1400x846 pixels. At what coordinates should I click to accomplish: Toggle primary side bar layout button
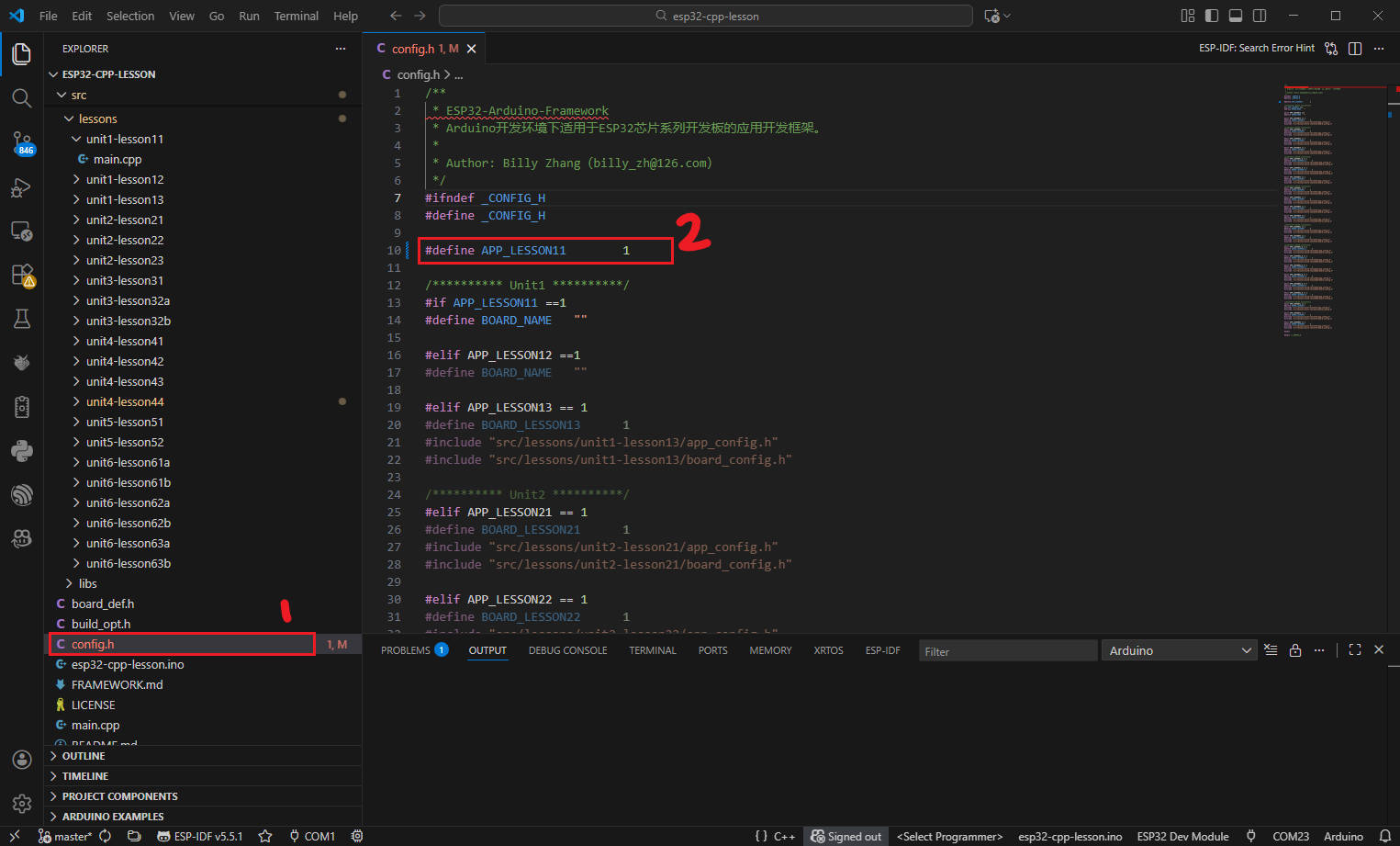pyautogui.click(x=1212, y=16)
